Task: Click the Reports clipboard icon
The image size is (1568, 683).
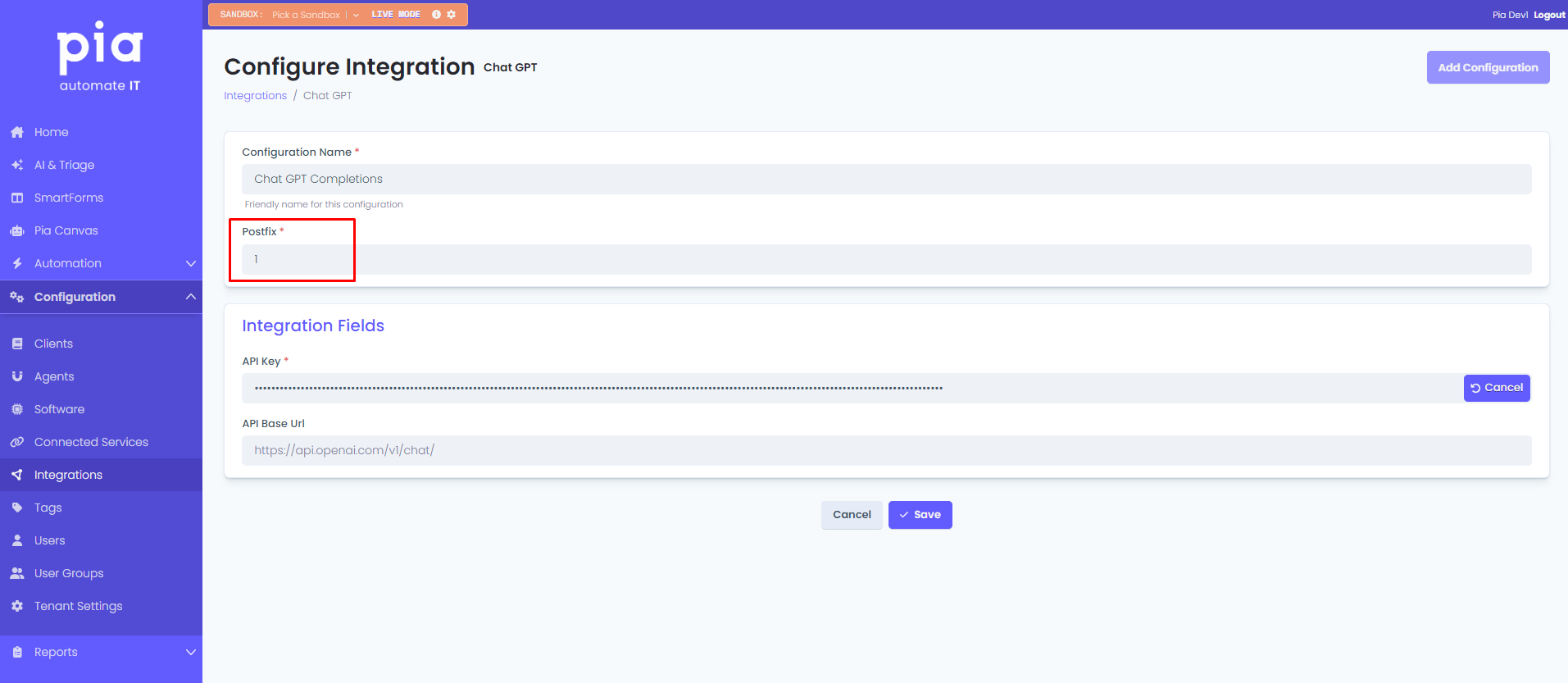Action: click(x=17, y=652)
